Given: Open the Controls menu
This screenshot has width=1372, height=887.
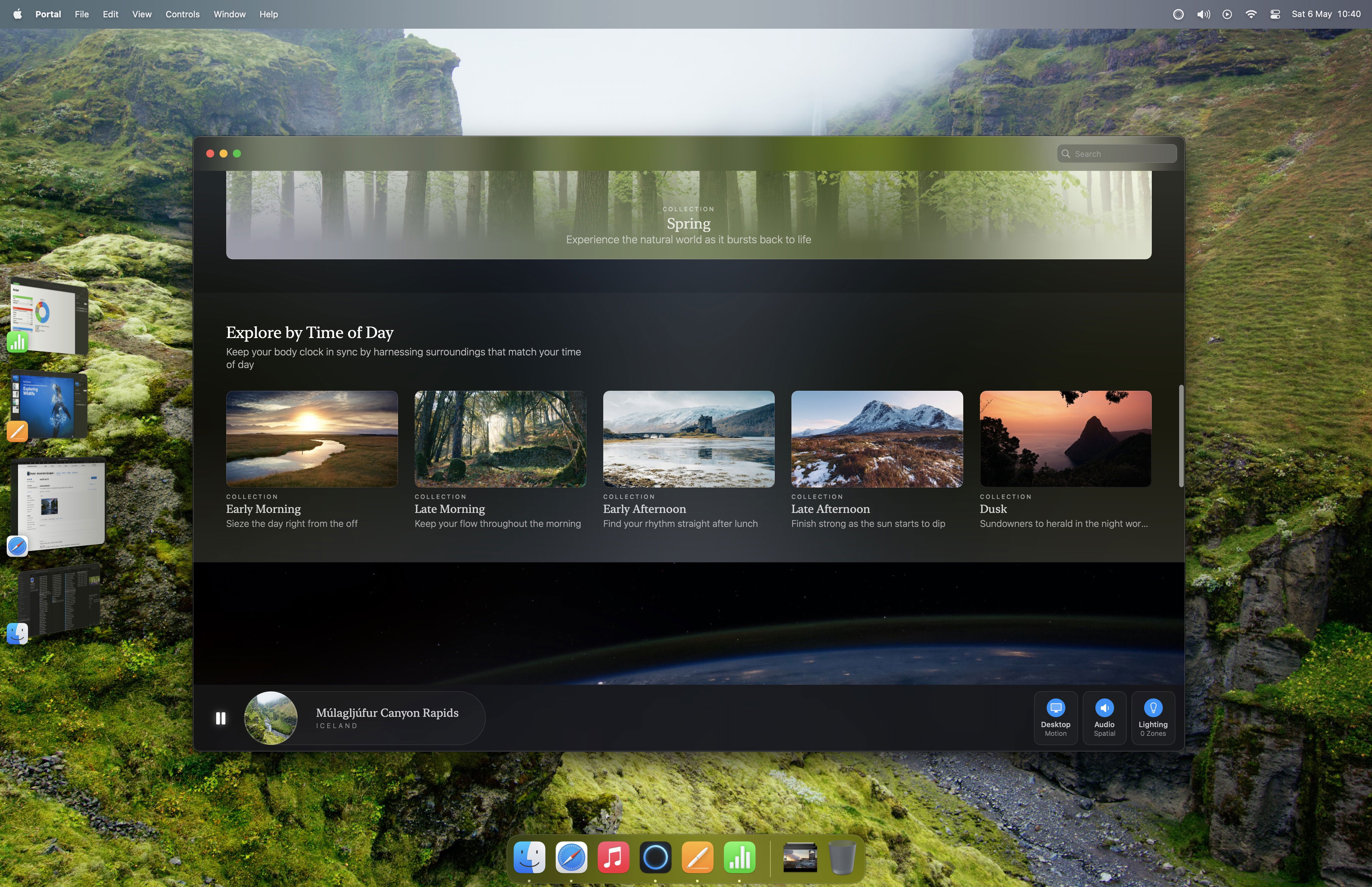Looking at the screenshot, I should point(182,14).
